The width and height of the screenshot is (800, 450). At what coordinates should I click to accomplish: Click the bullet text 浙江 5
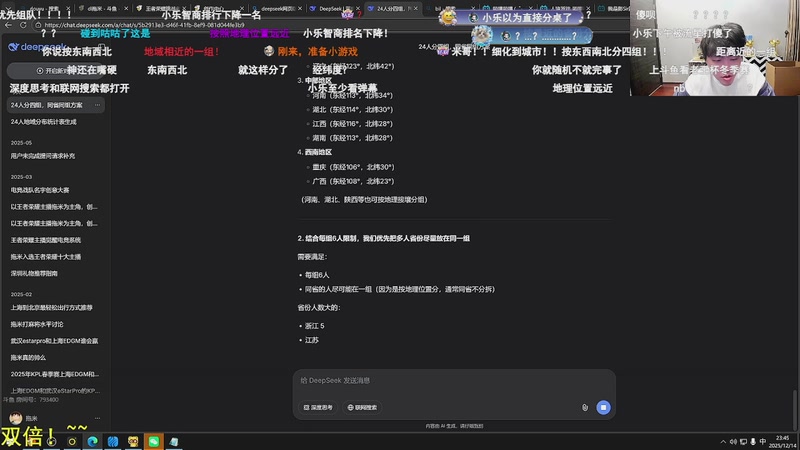click(x=314, y=326)
